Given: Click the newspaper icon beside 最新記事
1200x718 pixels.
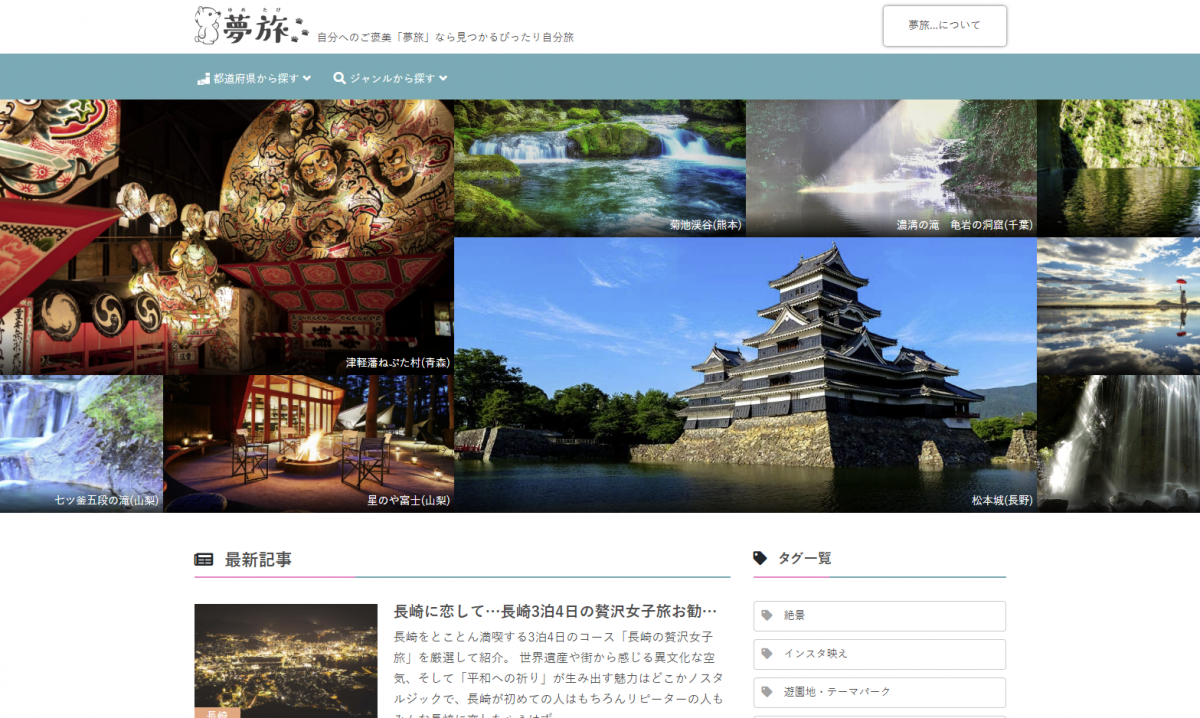Looking at the screenshot, I should 204,560.
